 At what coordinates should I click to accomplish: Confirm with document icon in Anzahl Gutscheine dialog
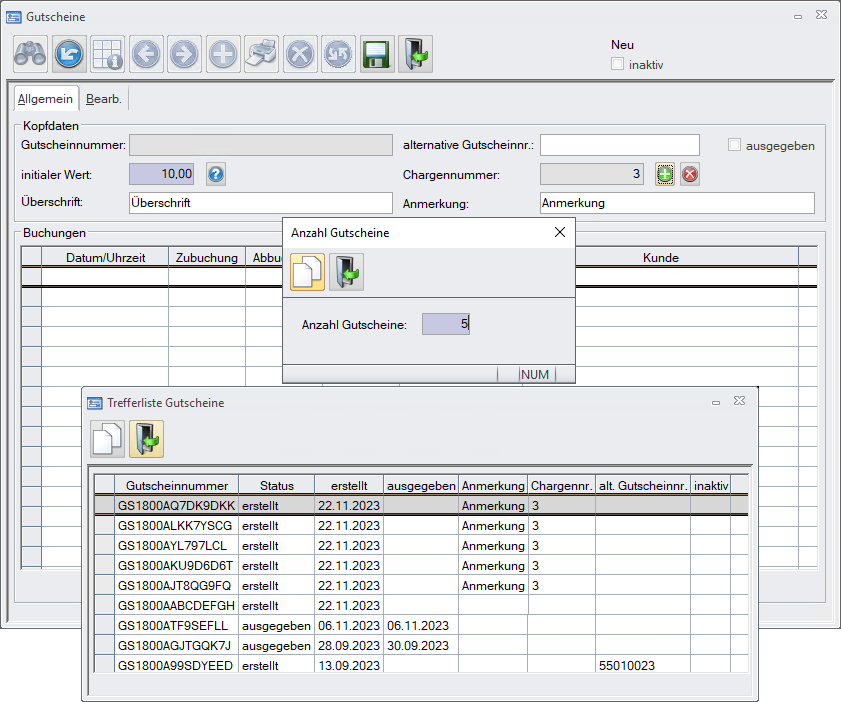[x=308, y=272]
